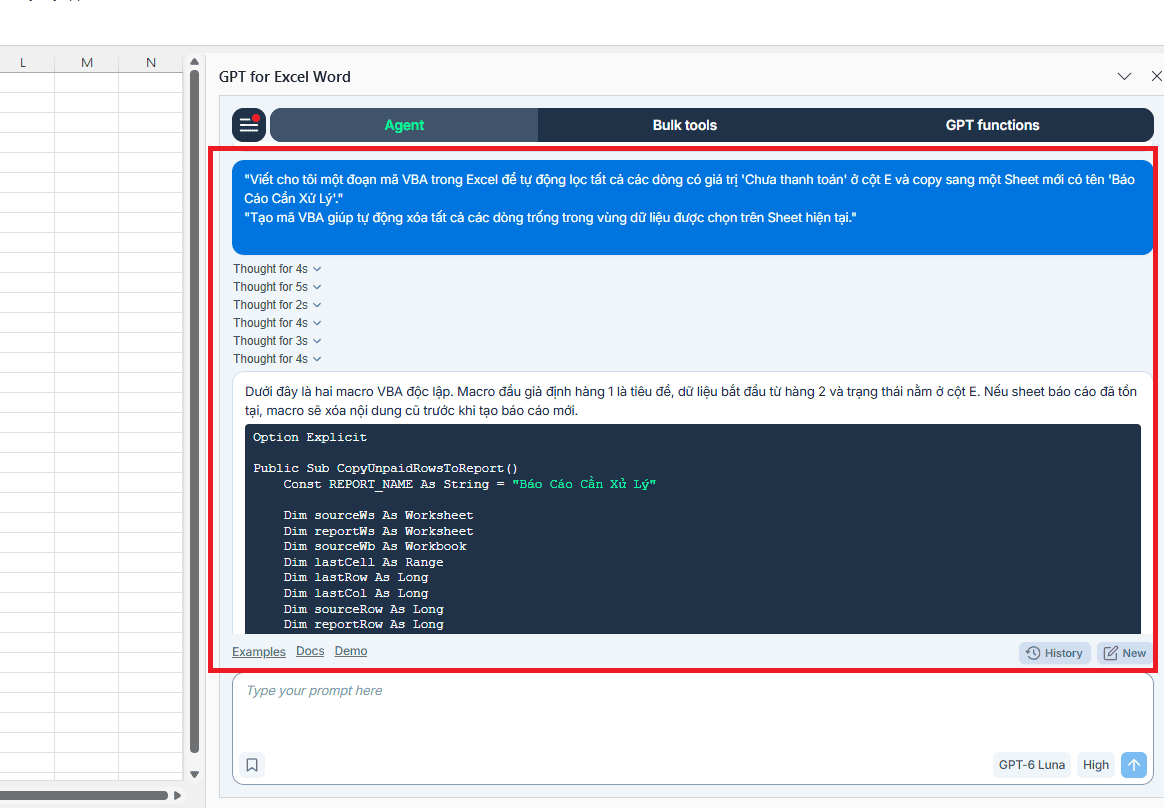The height and width of the screenshot is (808, 1164).
Task: Expand the 'Thought for 3s' entry
Action: pos(277,341)
